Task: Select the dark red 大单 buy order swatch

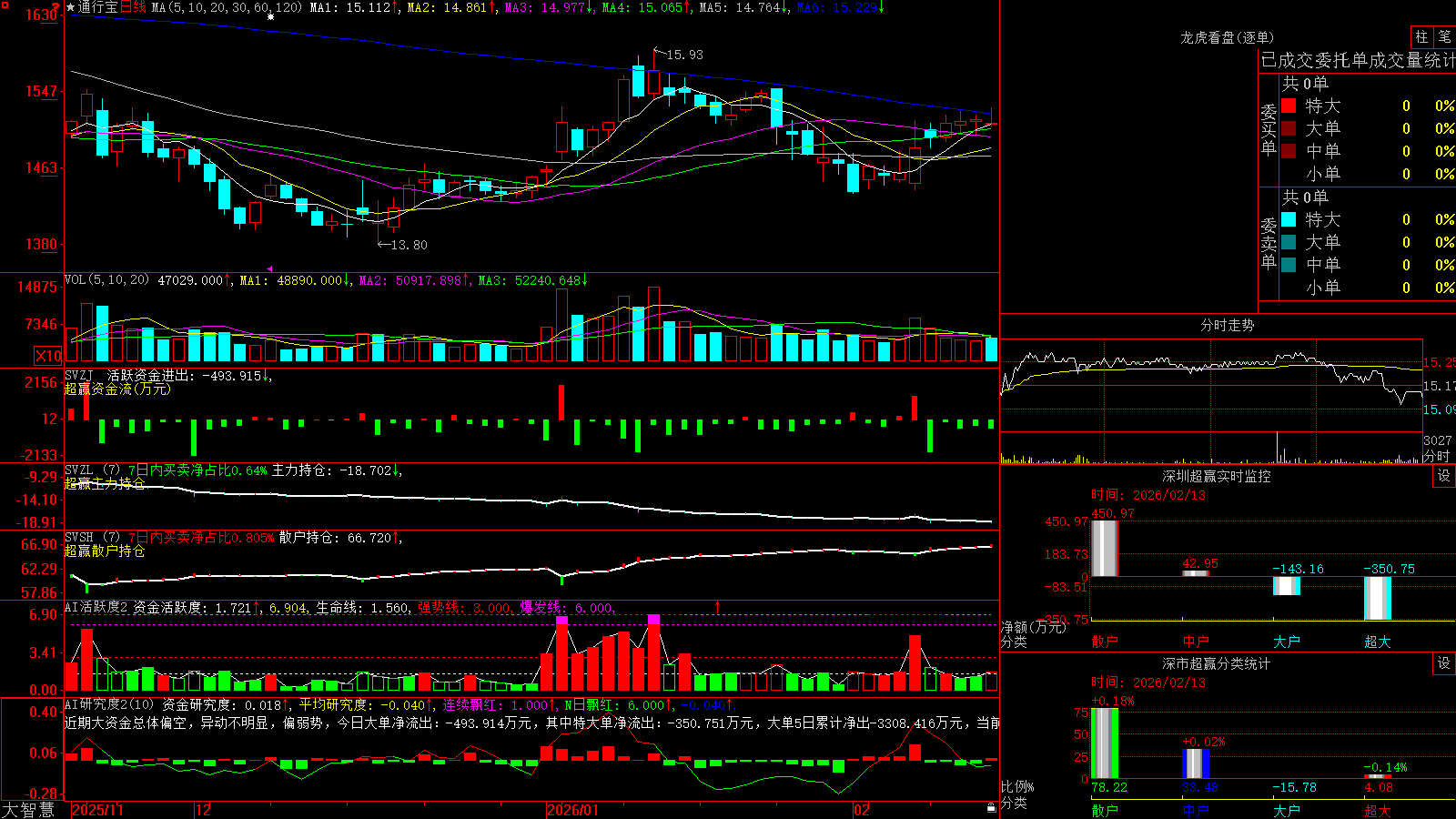Action: (1289, 128)
